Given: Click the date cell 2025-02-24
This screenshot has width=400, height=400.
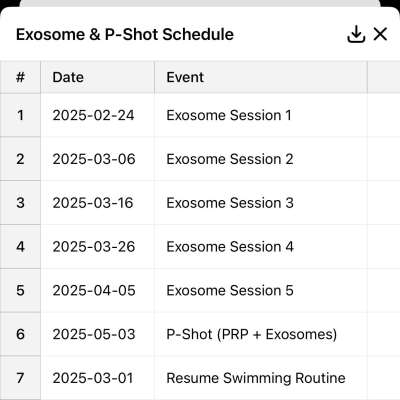Looking at the screenshot, I should click(97, 115).
